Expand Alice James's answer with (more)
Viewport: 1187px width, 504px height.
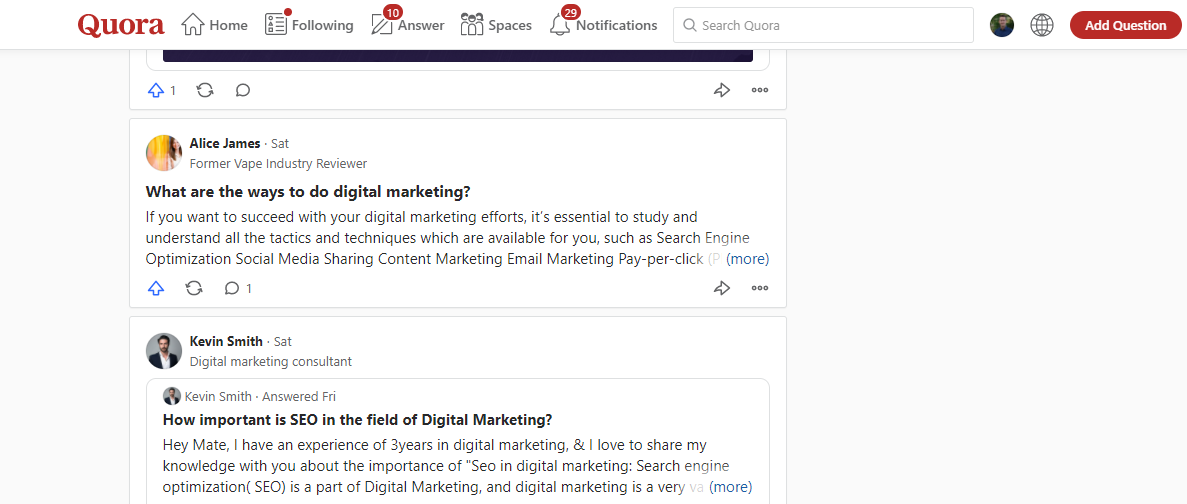747,259
